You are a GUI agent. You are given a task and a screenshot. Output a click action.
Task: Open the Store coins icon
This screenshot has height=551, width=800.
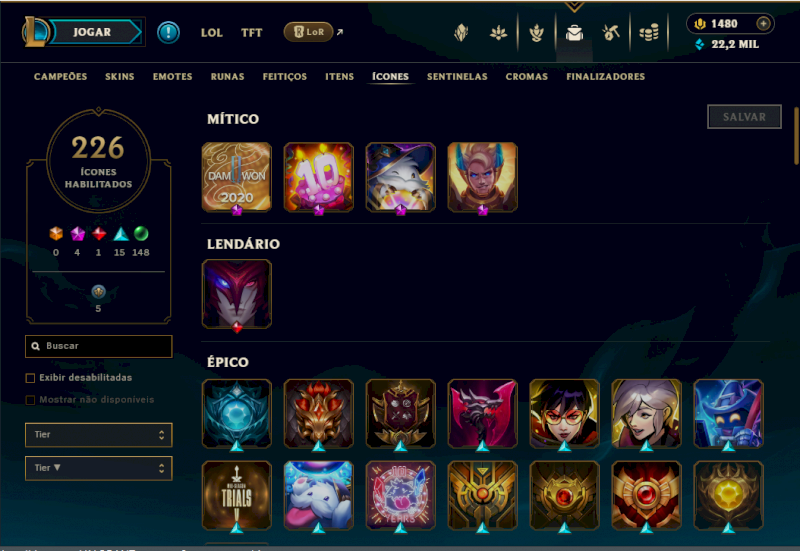[649, 33]
